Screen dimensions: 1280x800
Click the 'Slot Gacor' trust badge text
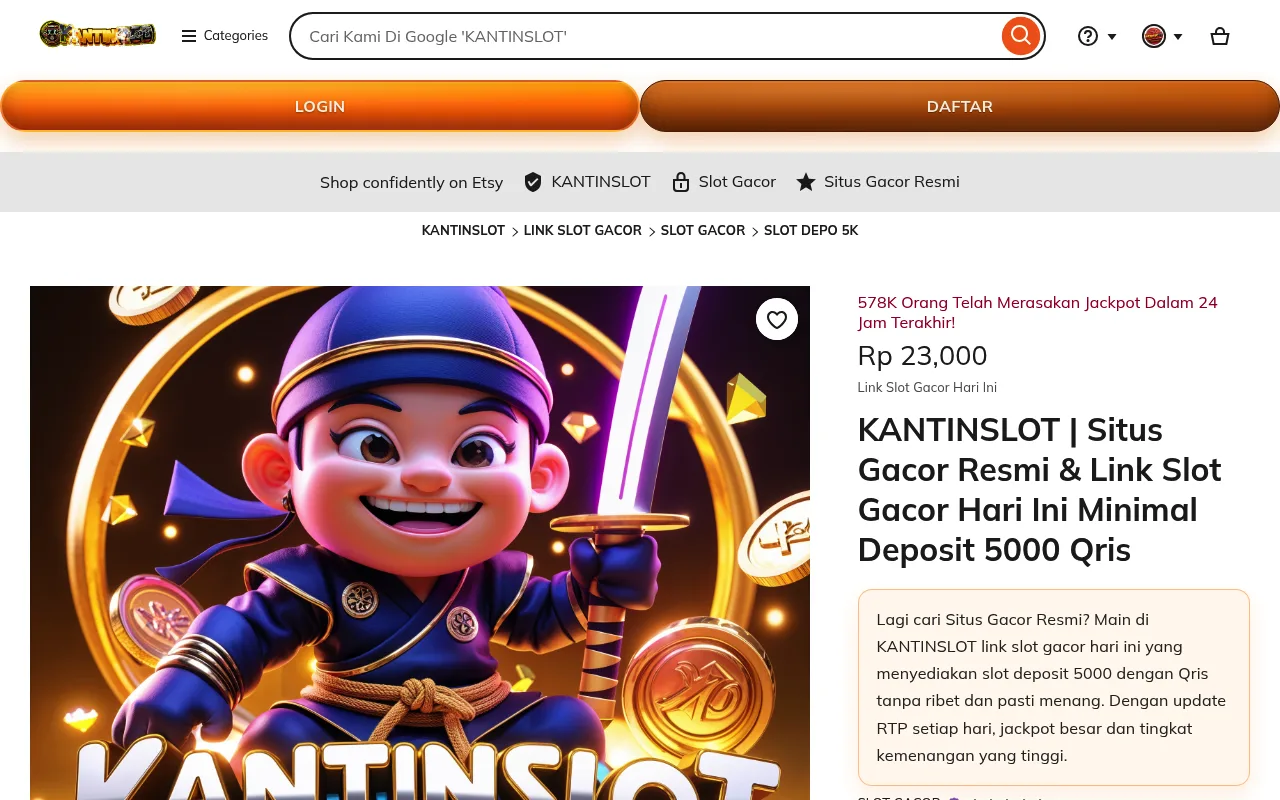point(737,181)
